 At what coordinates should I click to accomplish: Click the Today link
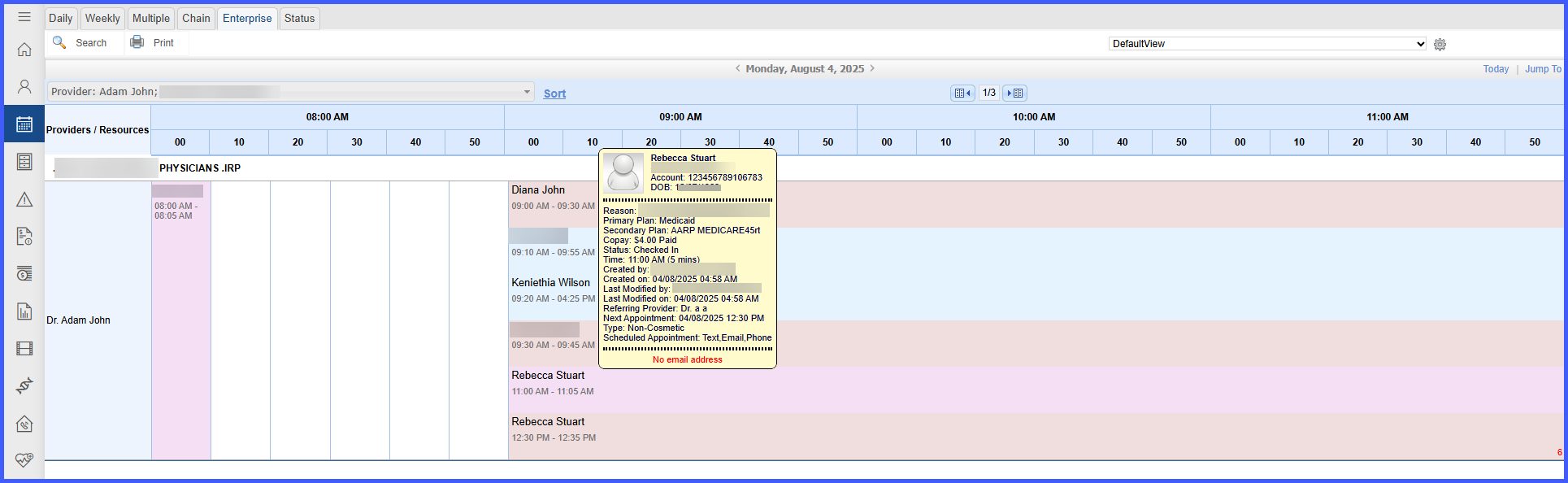[x=1496, y=69]
